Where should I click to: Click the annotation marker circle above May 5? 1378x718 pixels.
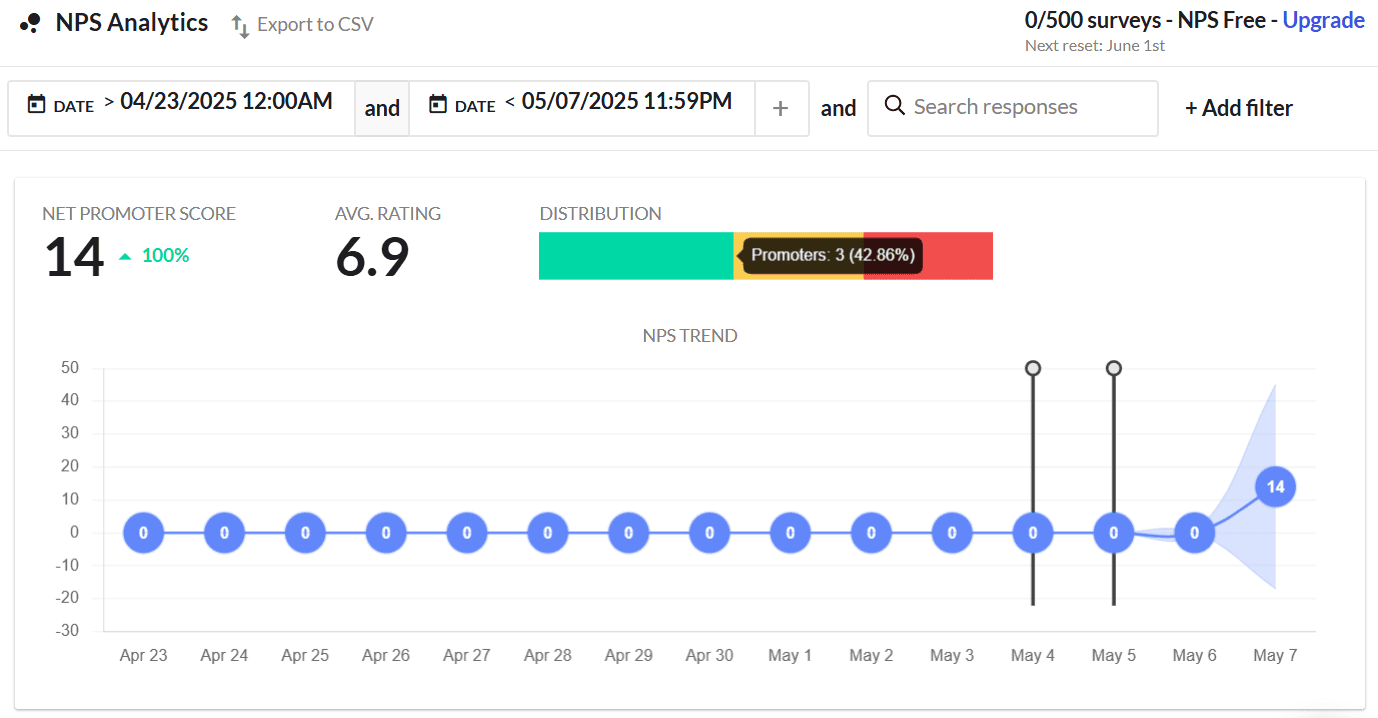tap(1114, 368)
